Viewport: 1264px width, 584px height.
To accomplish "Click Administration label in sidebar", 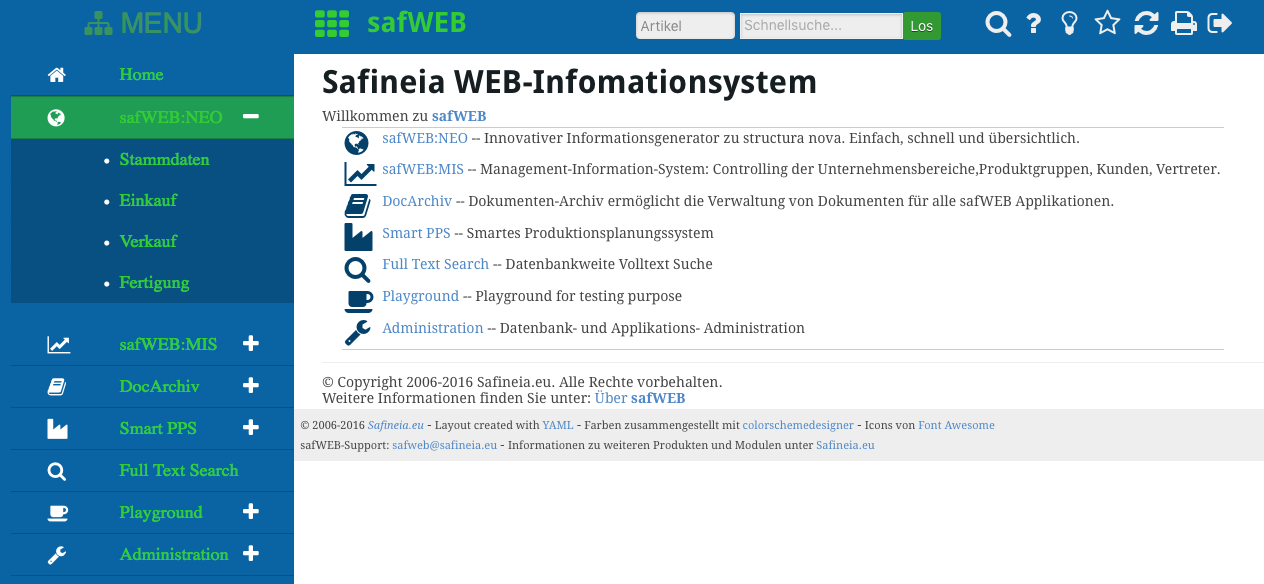I will [x=174, y=554].
